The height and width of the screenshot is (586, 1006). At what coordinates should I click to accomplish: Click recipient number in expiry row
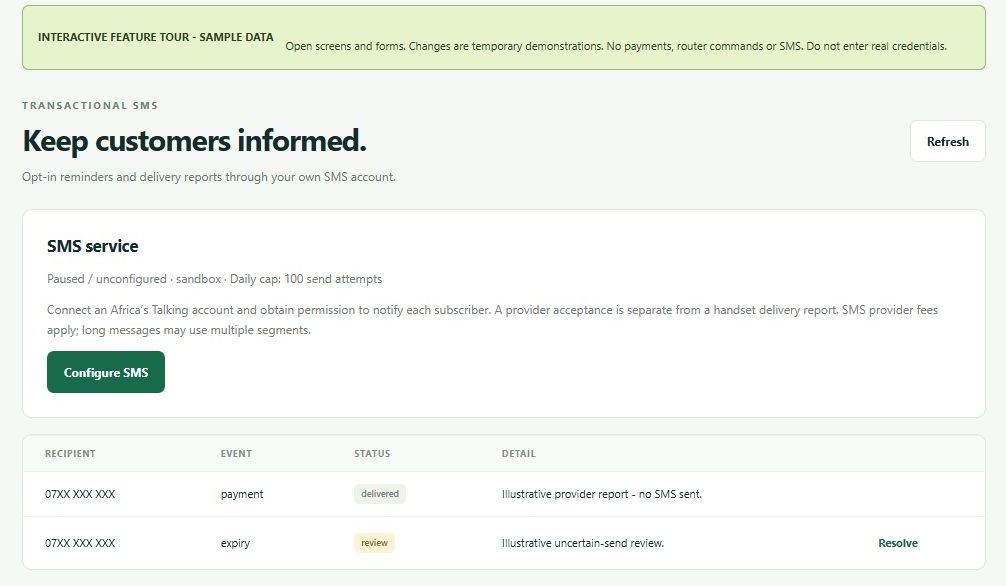coord(80,543)
